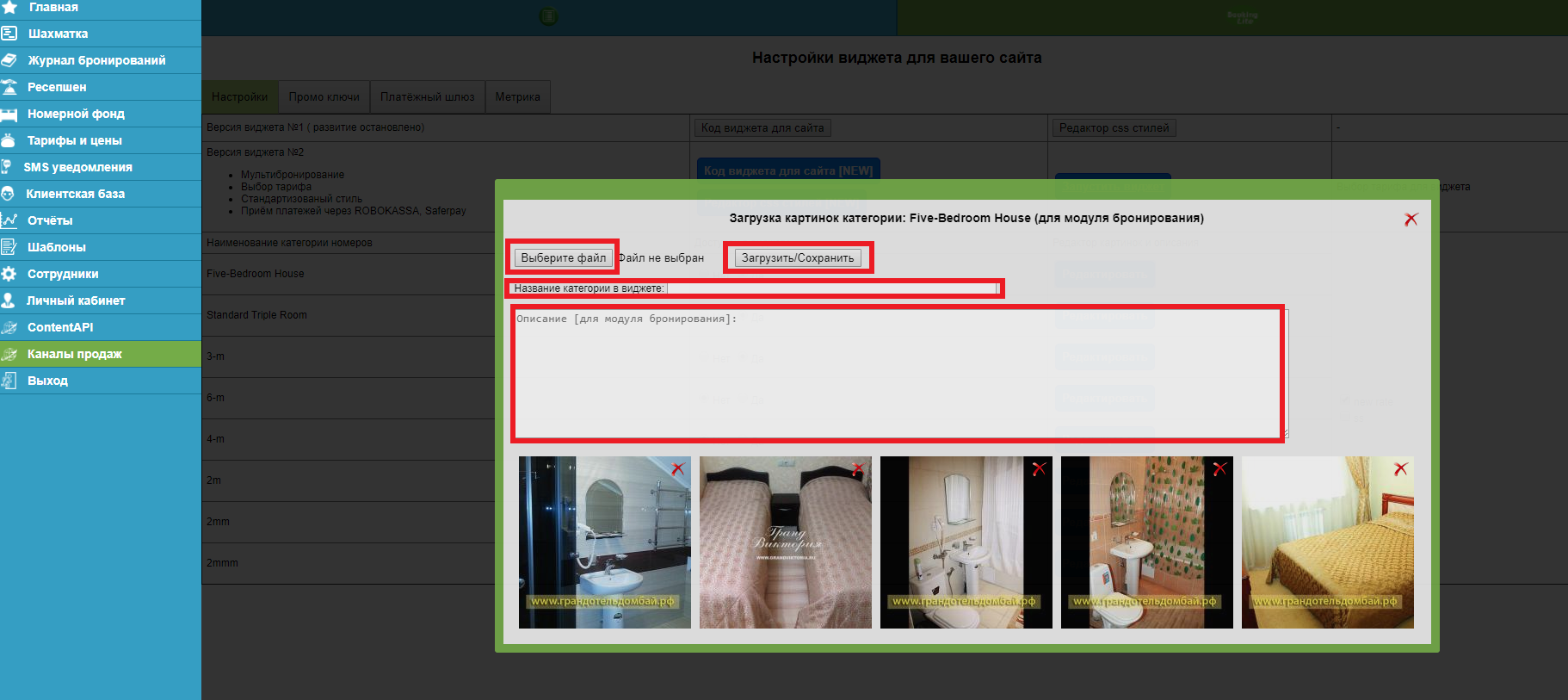Open the twin beds photo thumbnail
Viewport: 1568px width, 700px height.
pyautogui.click(x=786, y=542)
